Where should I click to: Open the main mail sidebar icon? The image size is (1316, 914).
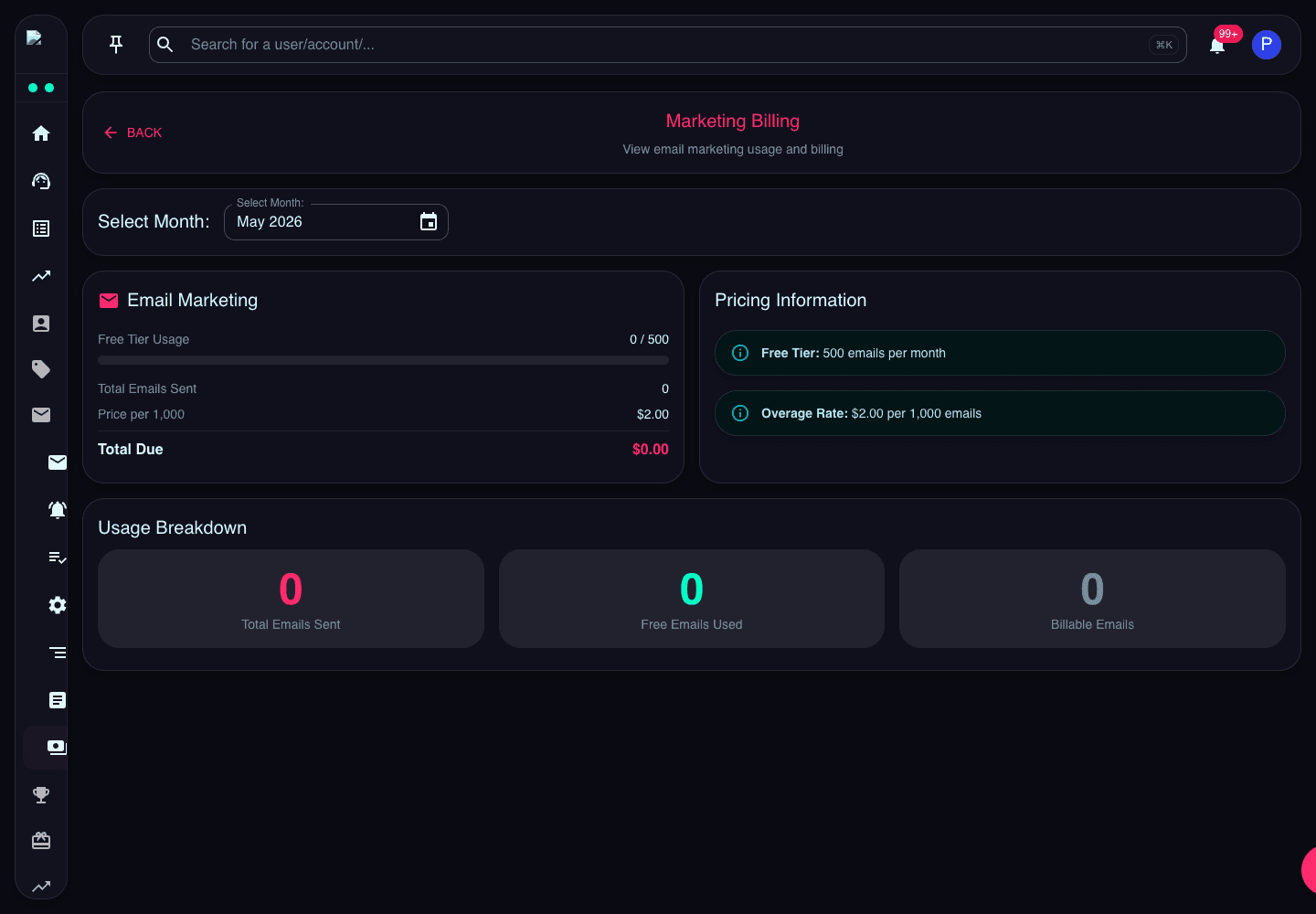click(41, 415)
